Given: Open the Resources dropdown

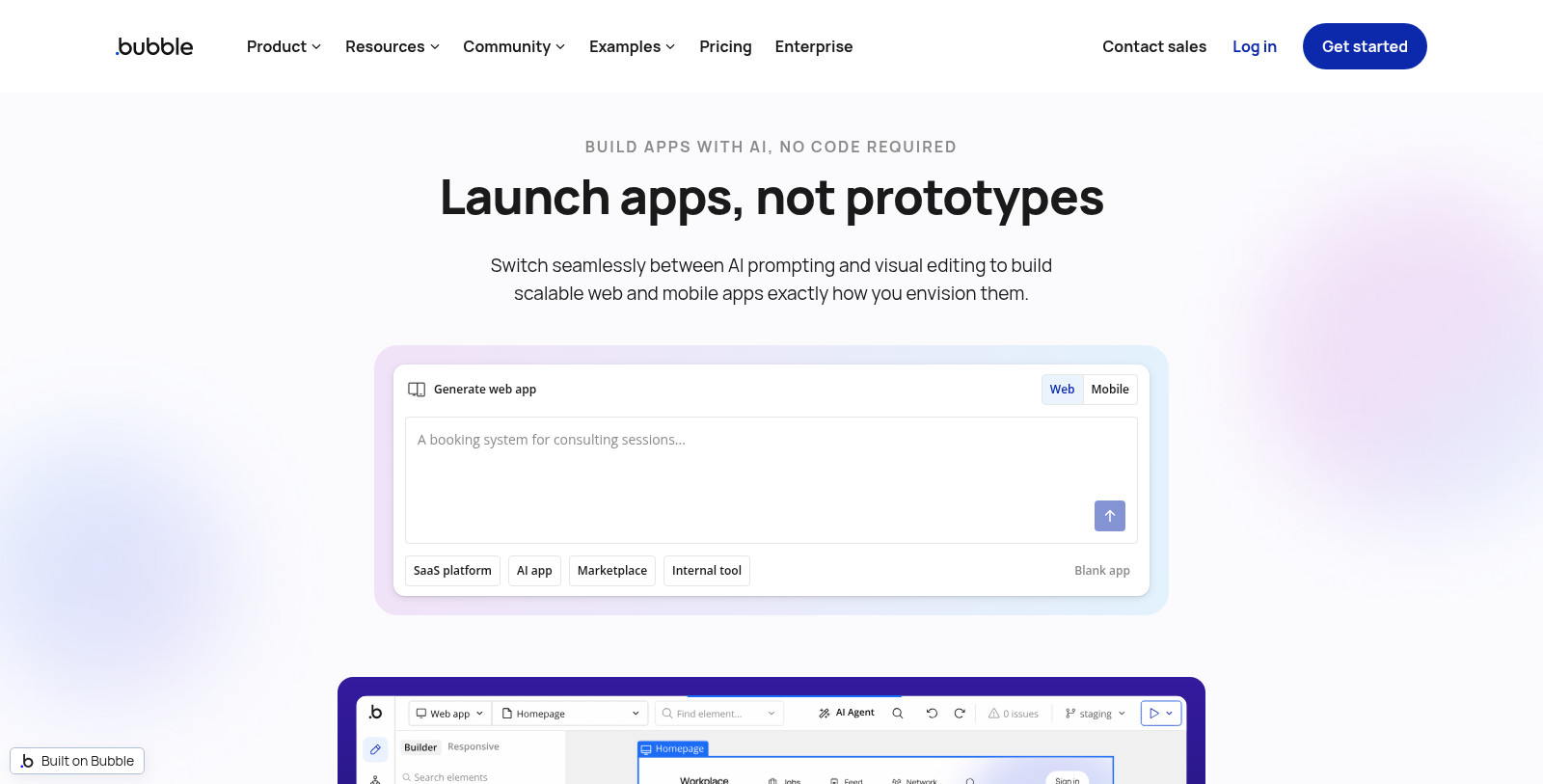Looking at the screenshot, I should pos(392,46).
